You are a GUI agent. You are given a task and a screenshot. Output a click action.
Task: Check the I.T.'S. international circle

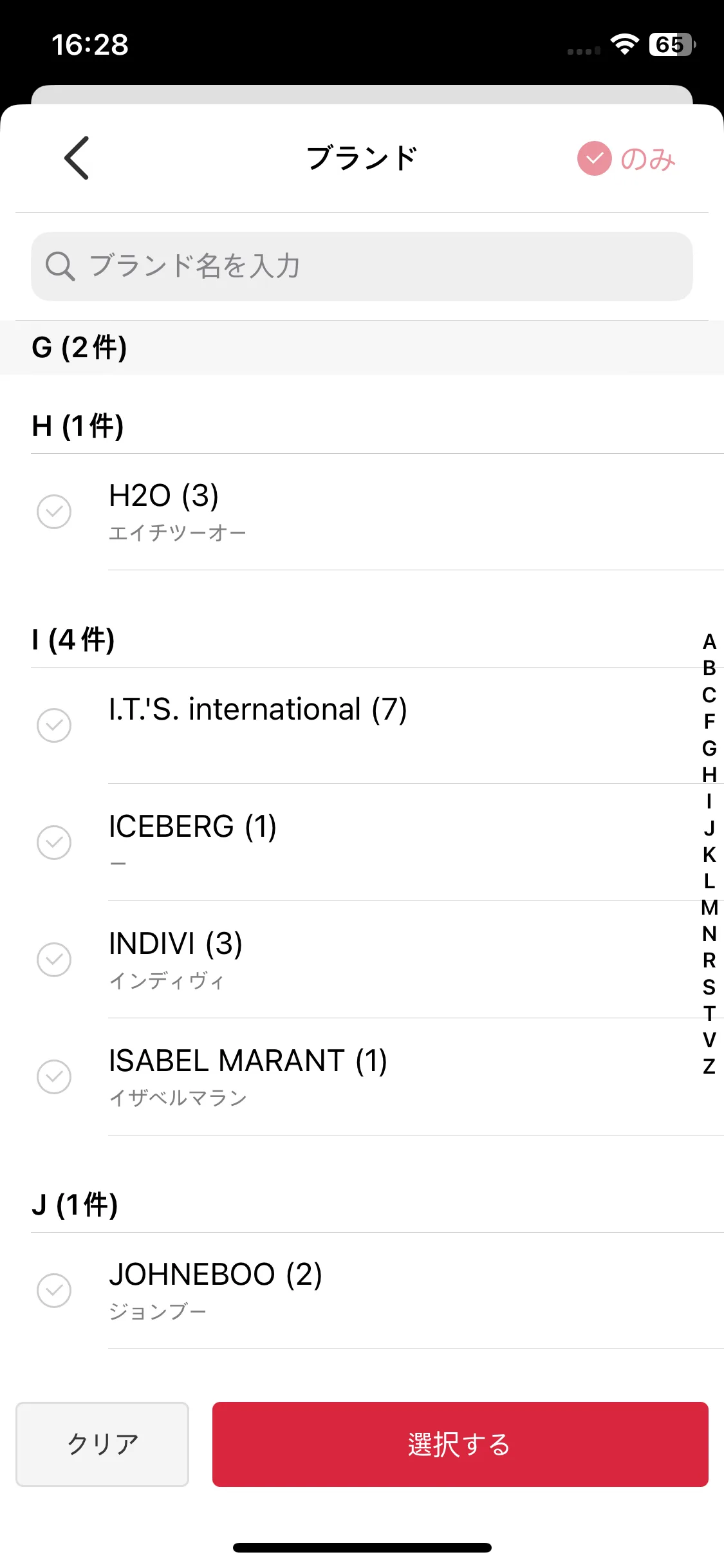pos(54,725)
